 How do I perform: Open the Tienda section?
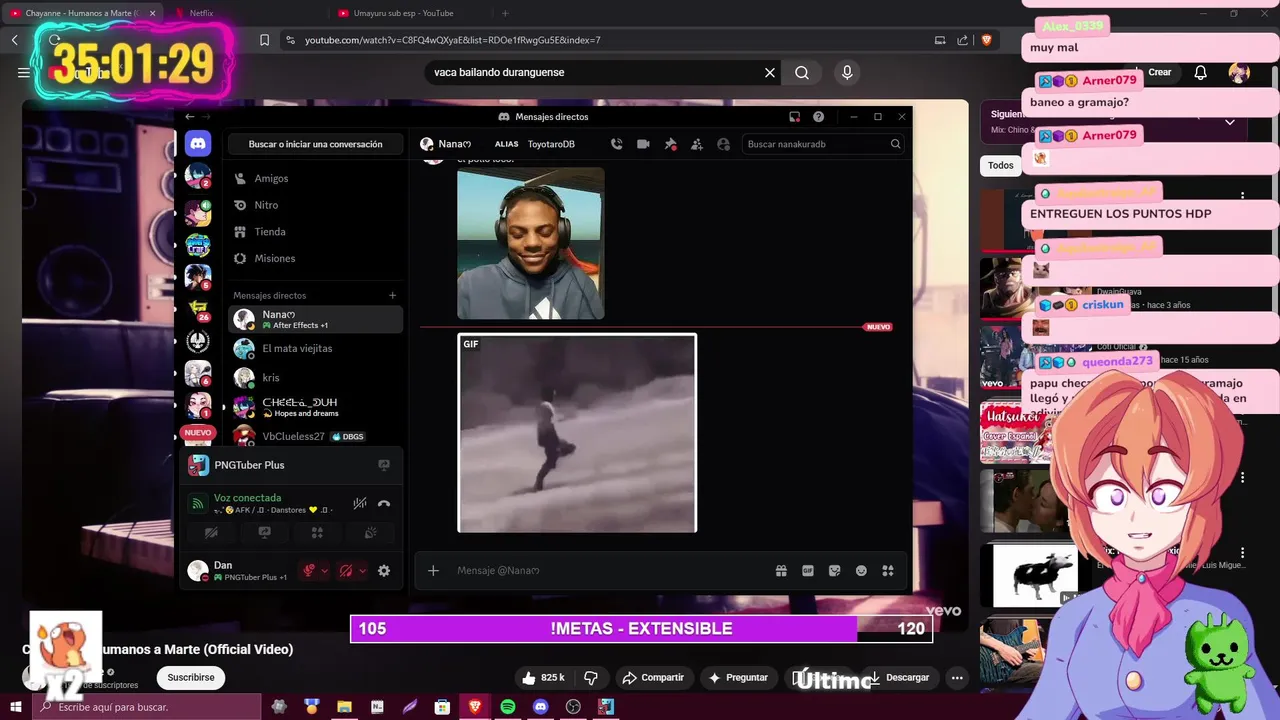tap(315, 232)
